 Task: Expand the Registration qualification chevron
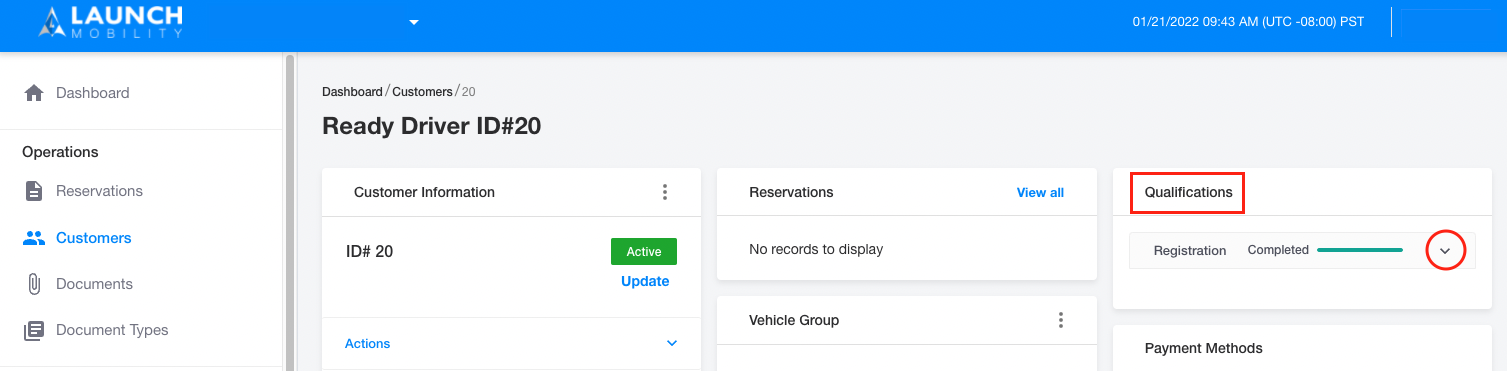(1445, 250)
